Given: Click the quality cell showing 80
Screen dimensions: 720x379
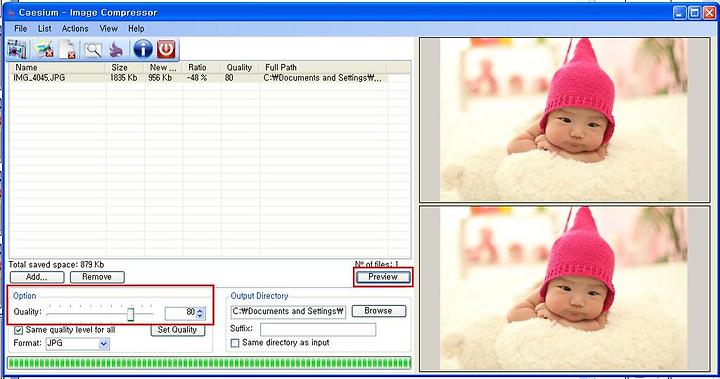Looking at the screenshot, I should tap(229, 78).
